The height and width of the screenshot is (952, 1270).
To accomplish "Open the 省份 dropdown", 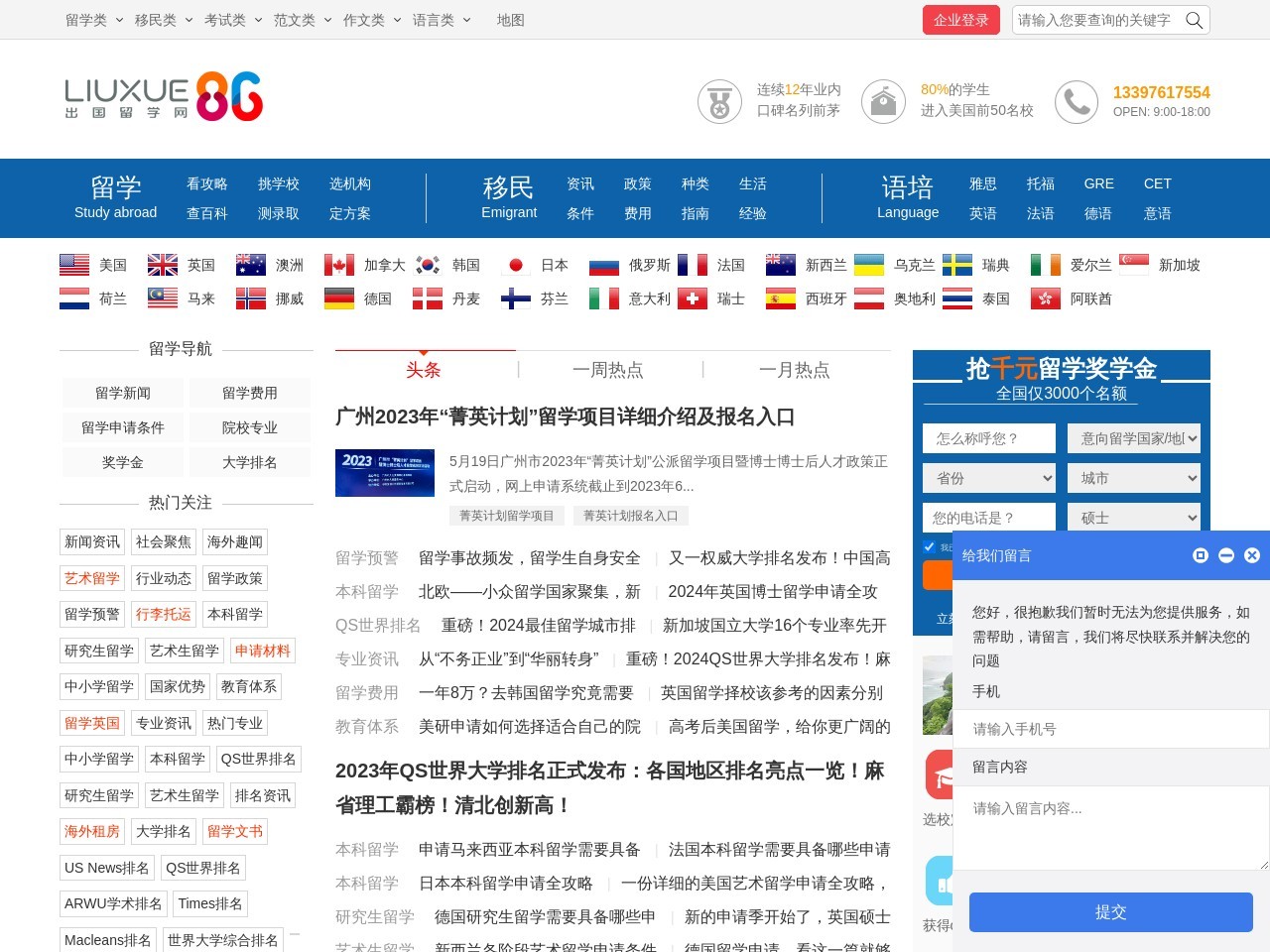I will (x=988, y=477).
